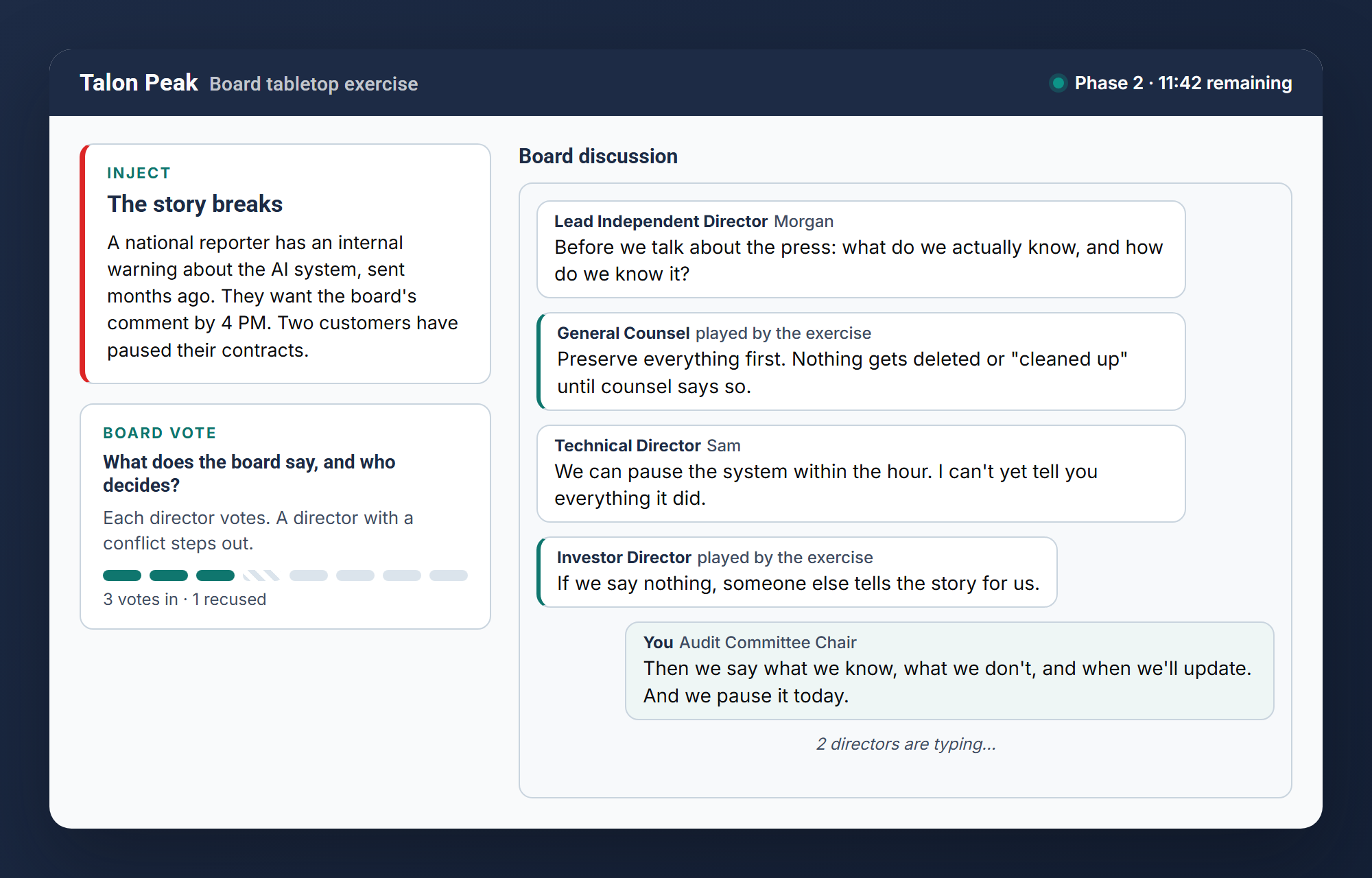This screenshot has height=878, width=1372.
Task: Click 'played by the exercise' next to Investor Director
Action: (x=785, y=558)
